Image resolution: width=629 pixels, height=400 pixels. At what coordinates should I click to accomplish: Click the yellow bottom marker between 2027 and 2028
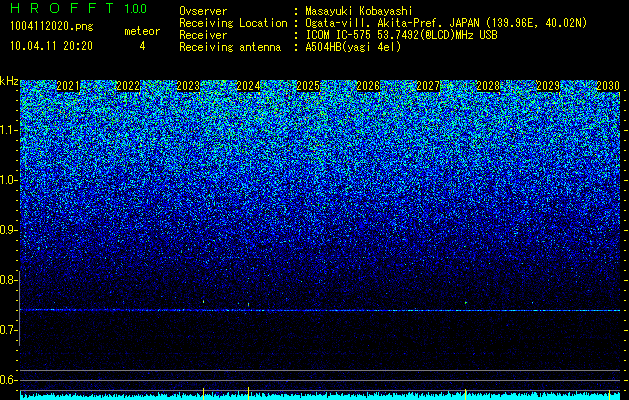coord(465,394)
